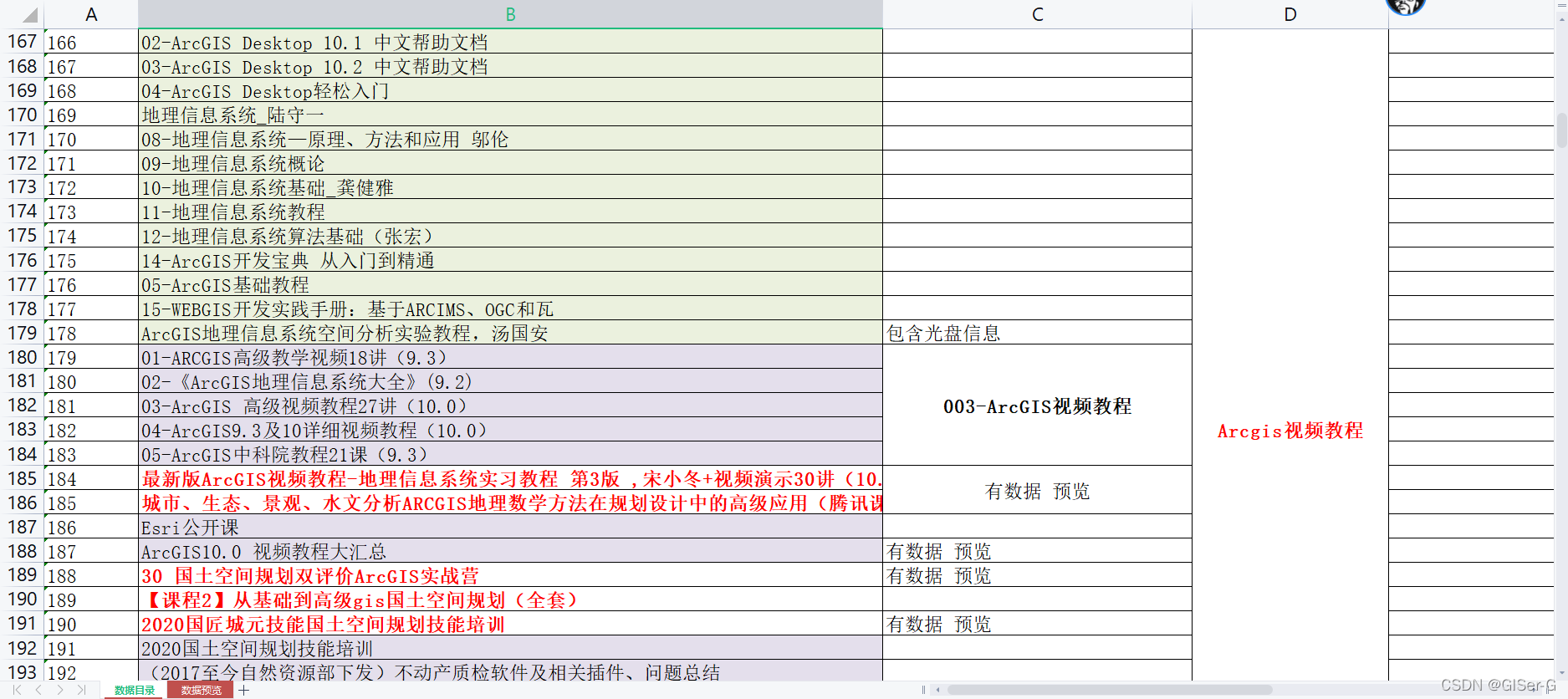The image size is (1568, 699).
Task: Select row header 185
Action: click(x=23, y=478)
